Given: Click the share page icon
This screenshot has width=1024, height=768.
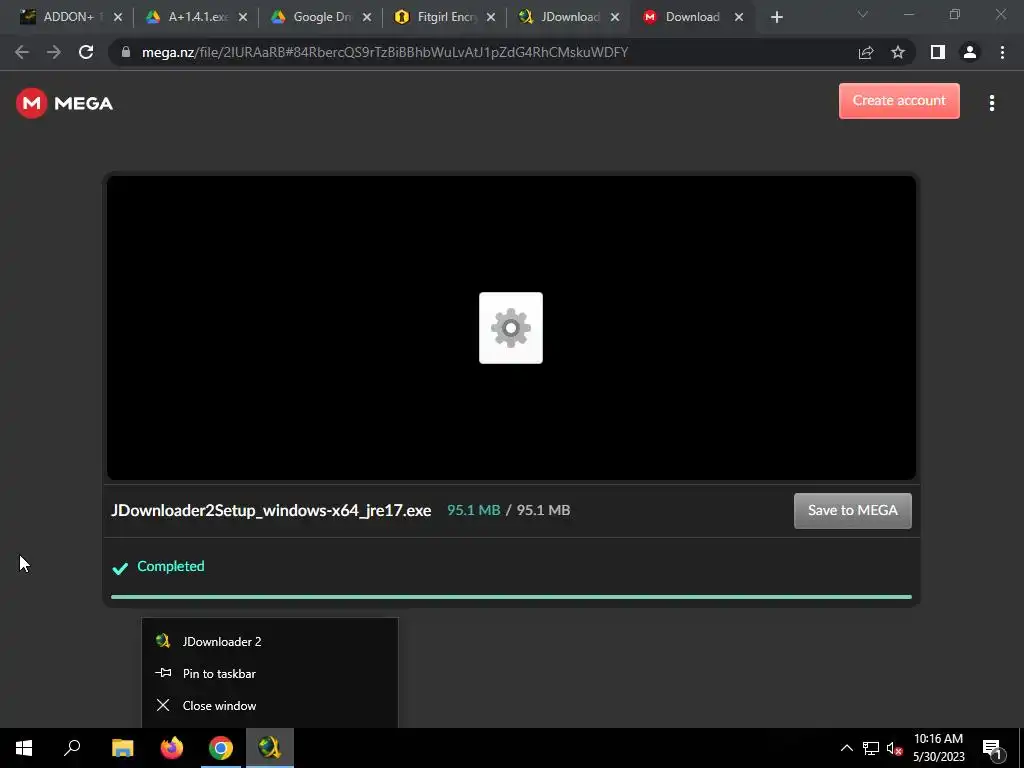Looking at the screenshot, I should 866,52.
